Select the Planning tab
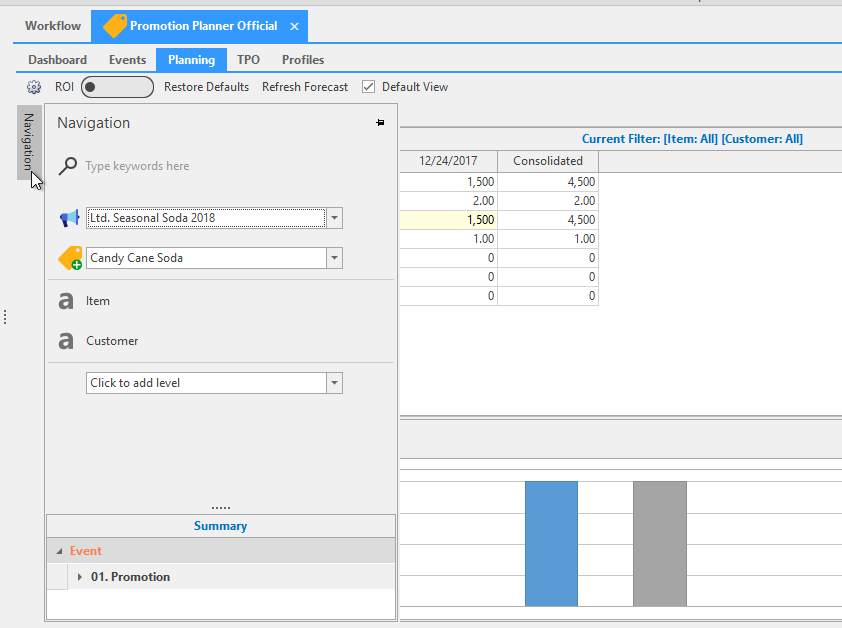The width and height of the screenshot is (842, 628). [x=192, y=60]
